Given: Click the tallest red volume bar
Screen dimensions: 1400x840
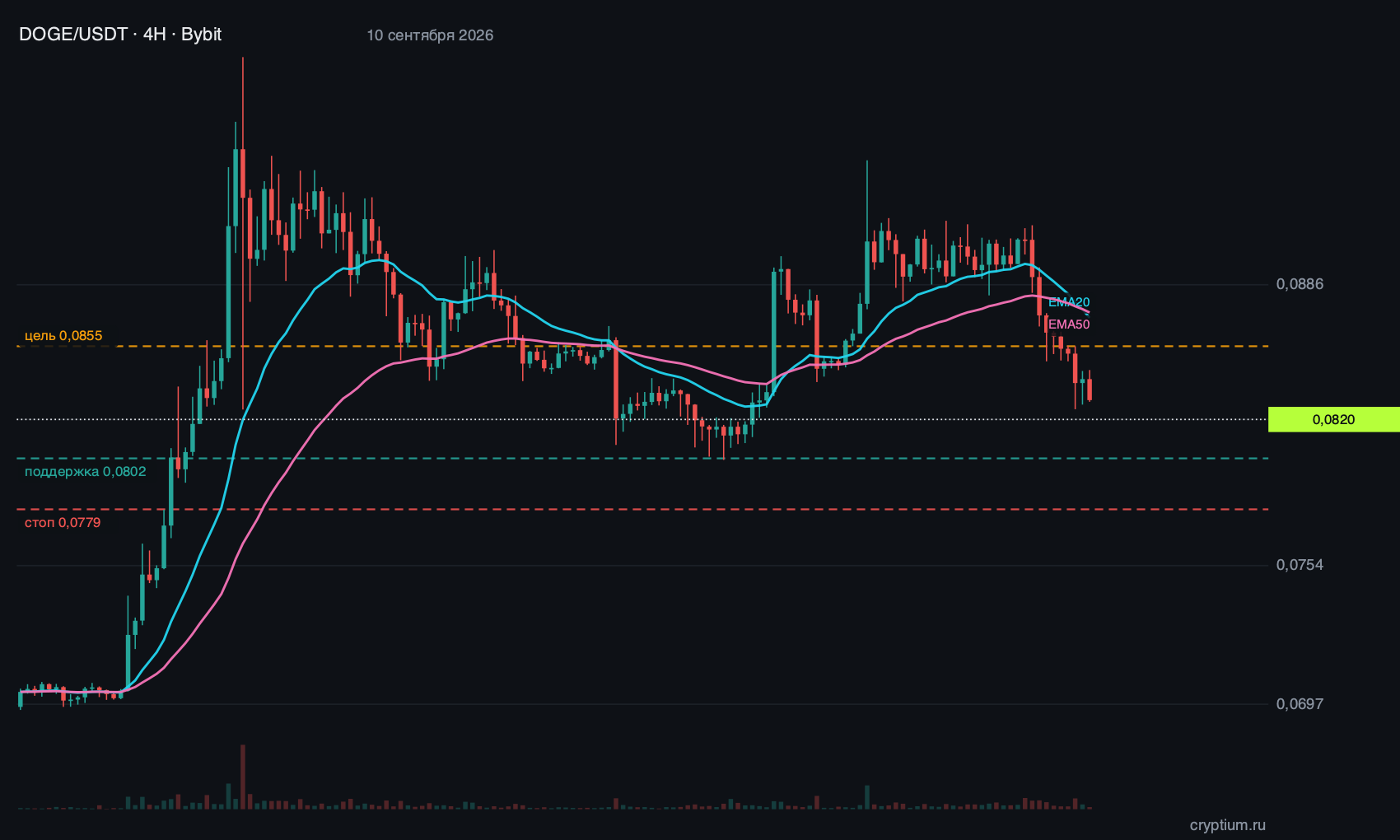Looking at the screenshot, I should (243, 777).
